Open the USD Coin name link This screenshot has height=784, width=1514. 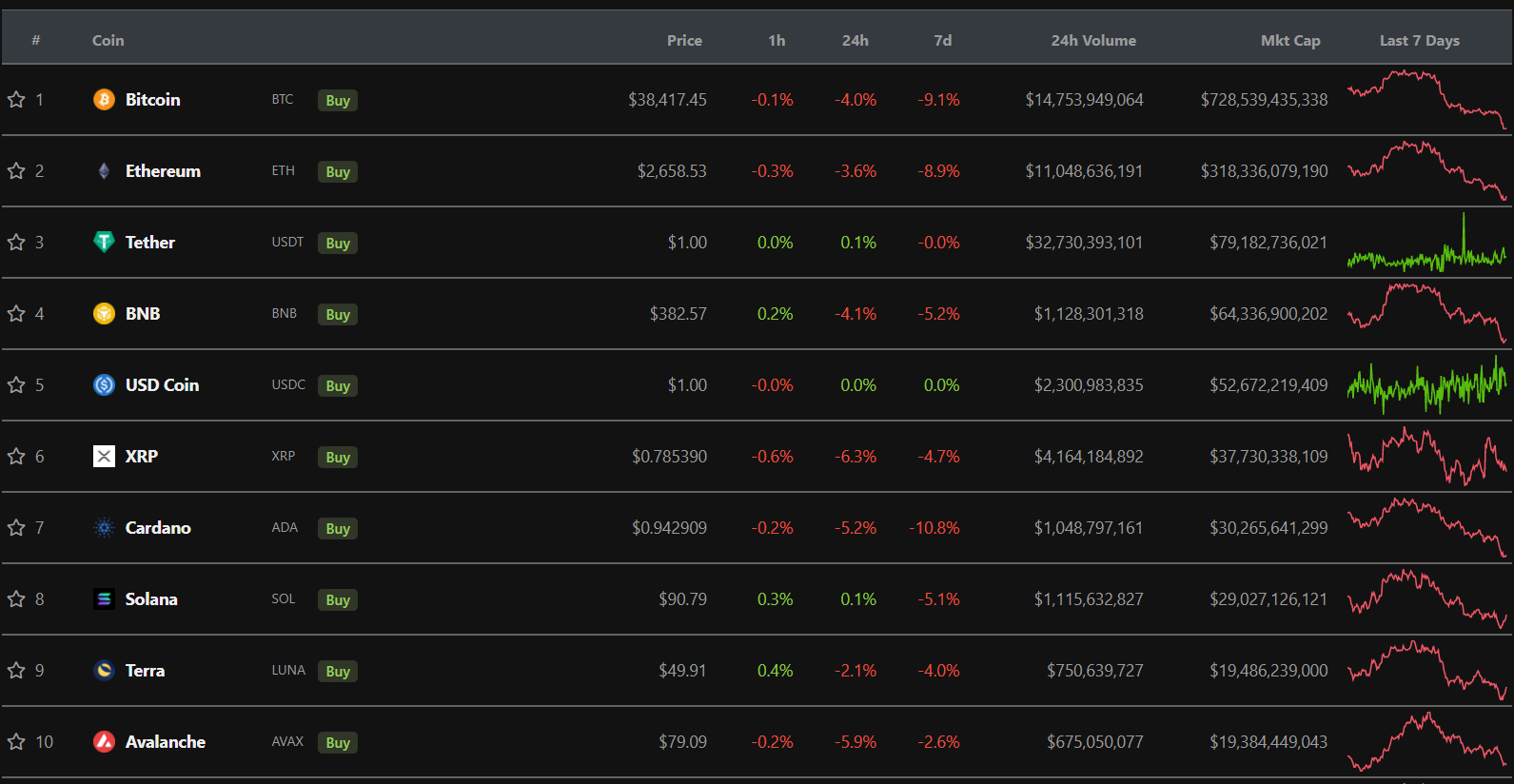pyautogui.click(x=163, y=385)
